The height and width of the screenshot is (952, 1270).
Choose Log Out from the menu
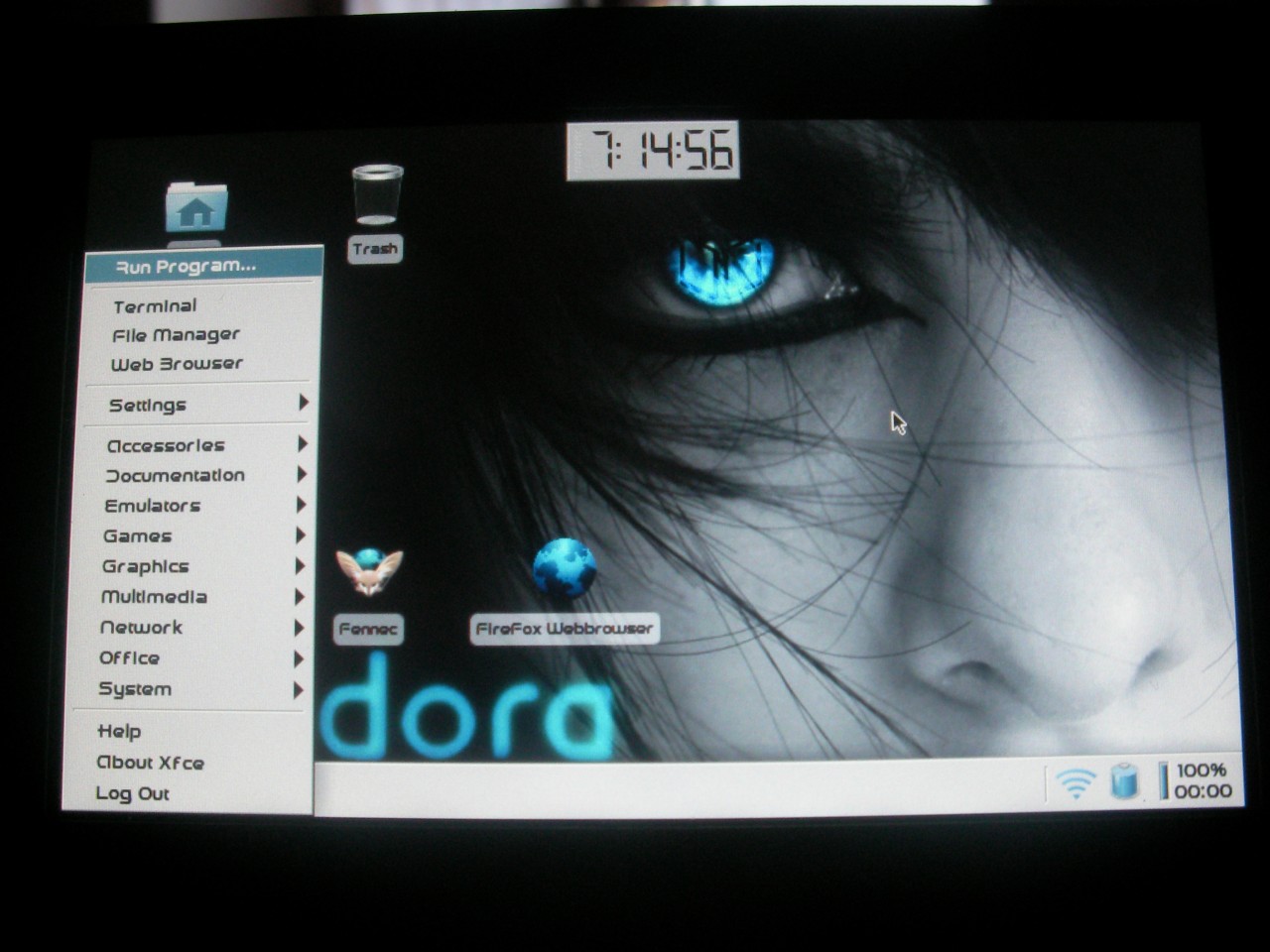133,793
